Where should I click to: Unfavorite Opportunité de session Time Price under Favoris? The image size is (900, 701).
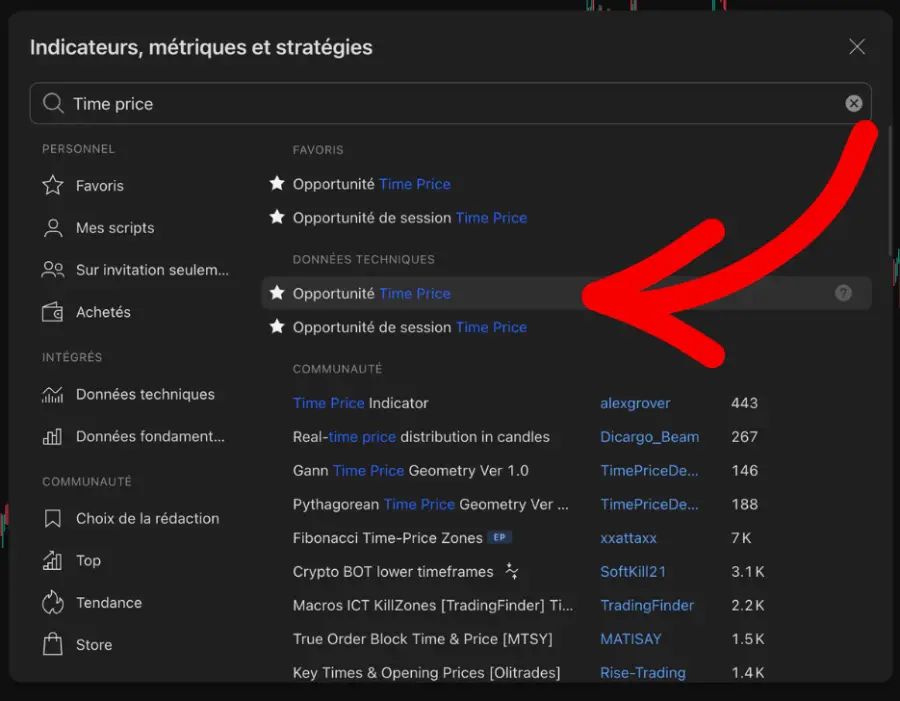[x=277, y=217]
